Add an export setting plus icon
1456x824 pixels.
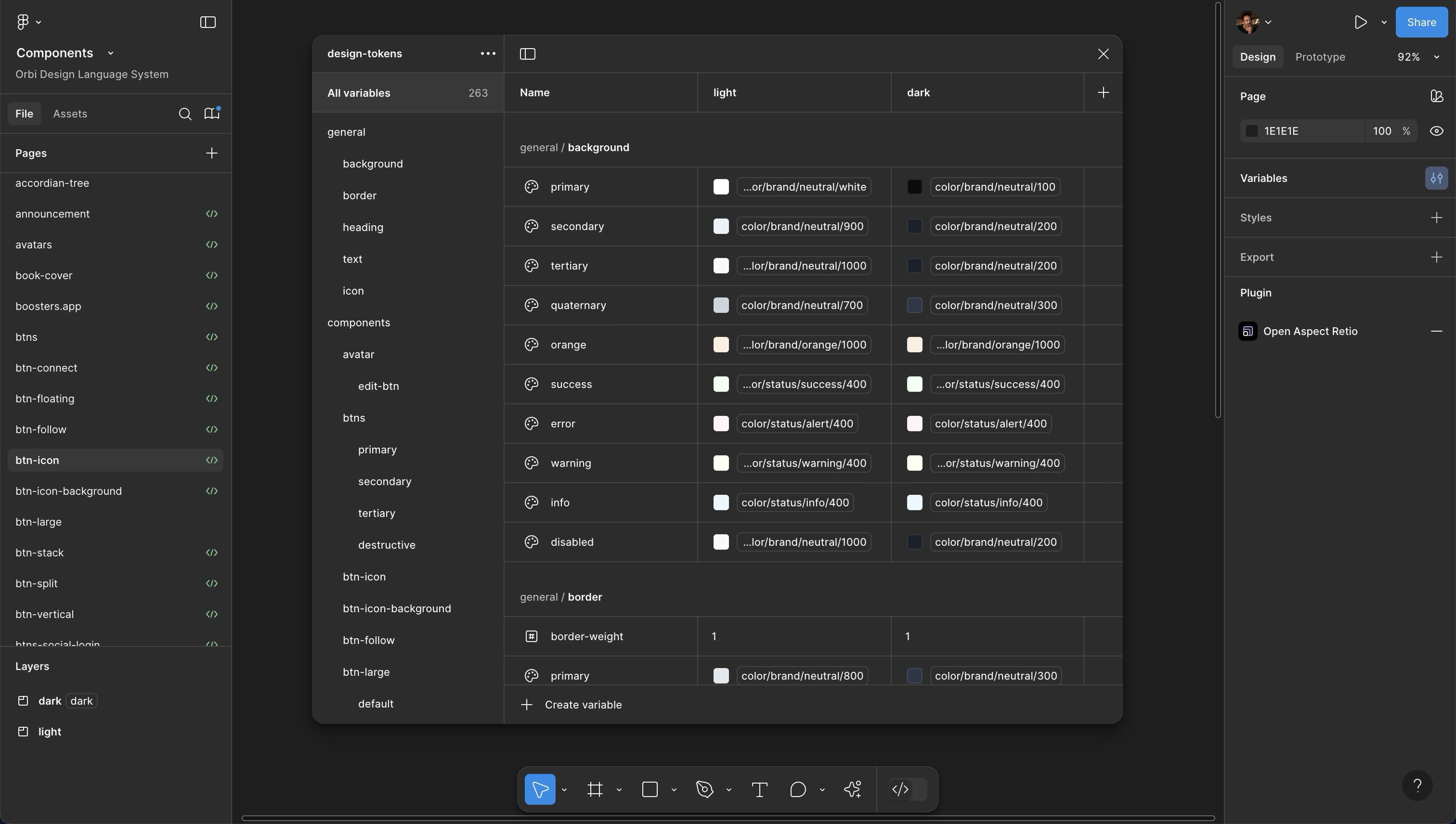(1436, 257)
